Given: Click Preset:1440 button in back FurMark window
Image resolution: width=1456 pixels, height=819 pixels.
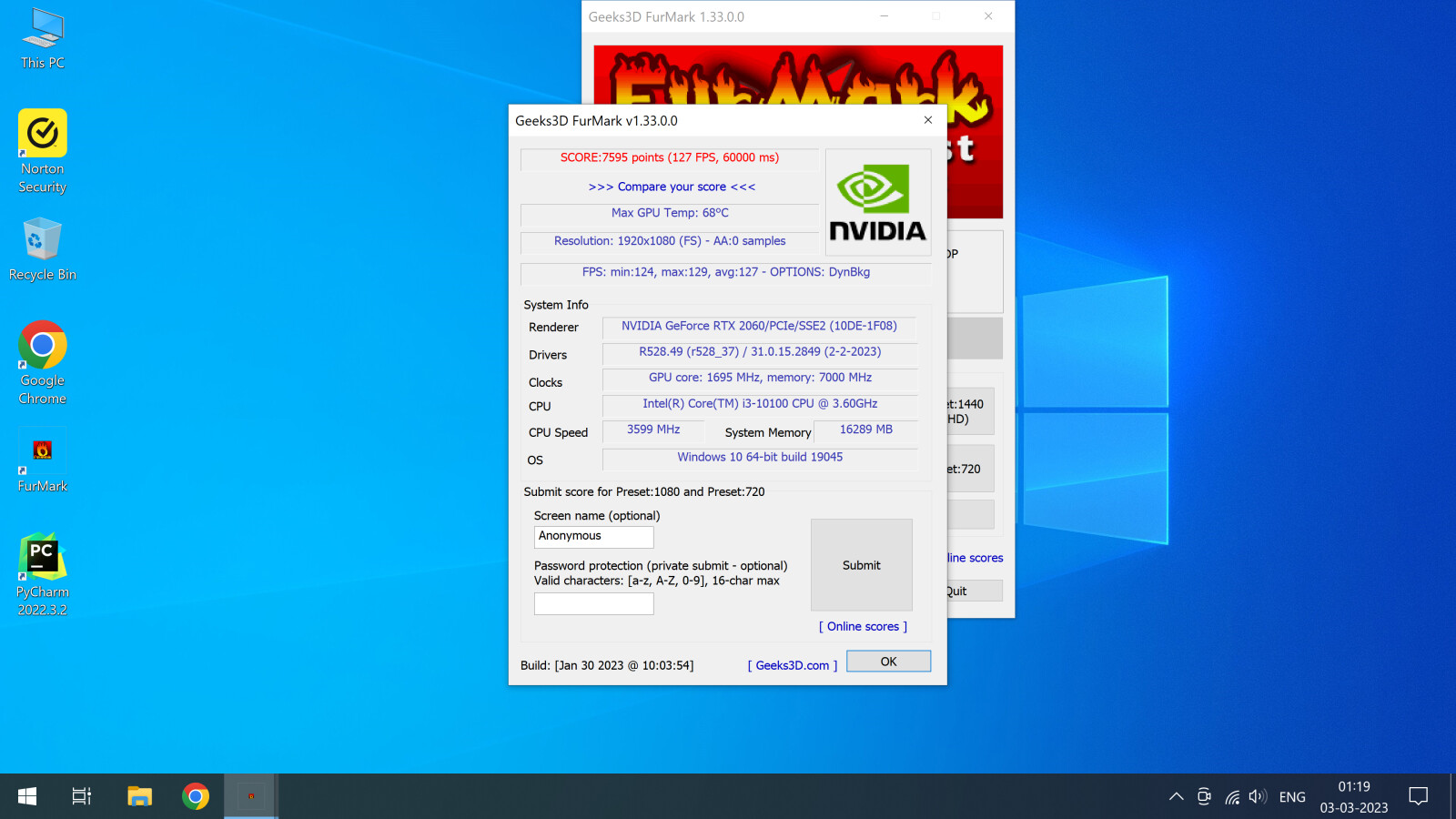Looking at the screenshot, I should click(x=970, y=411).
